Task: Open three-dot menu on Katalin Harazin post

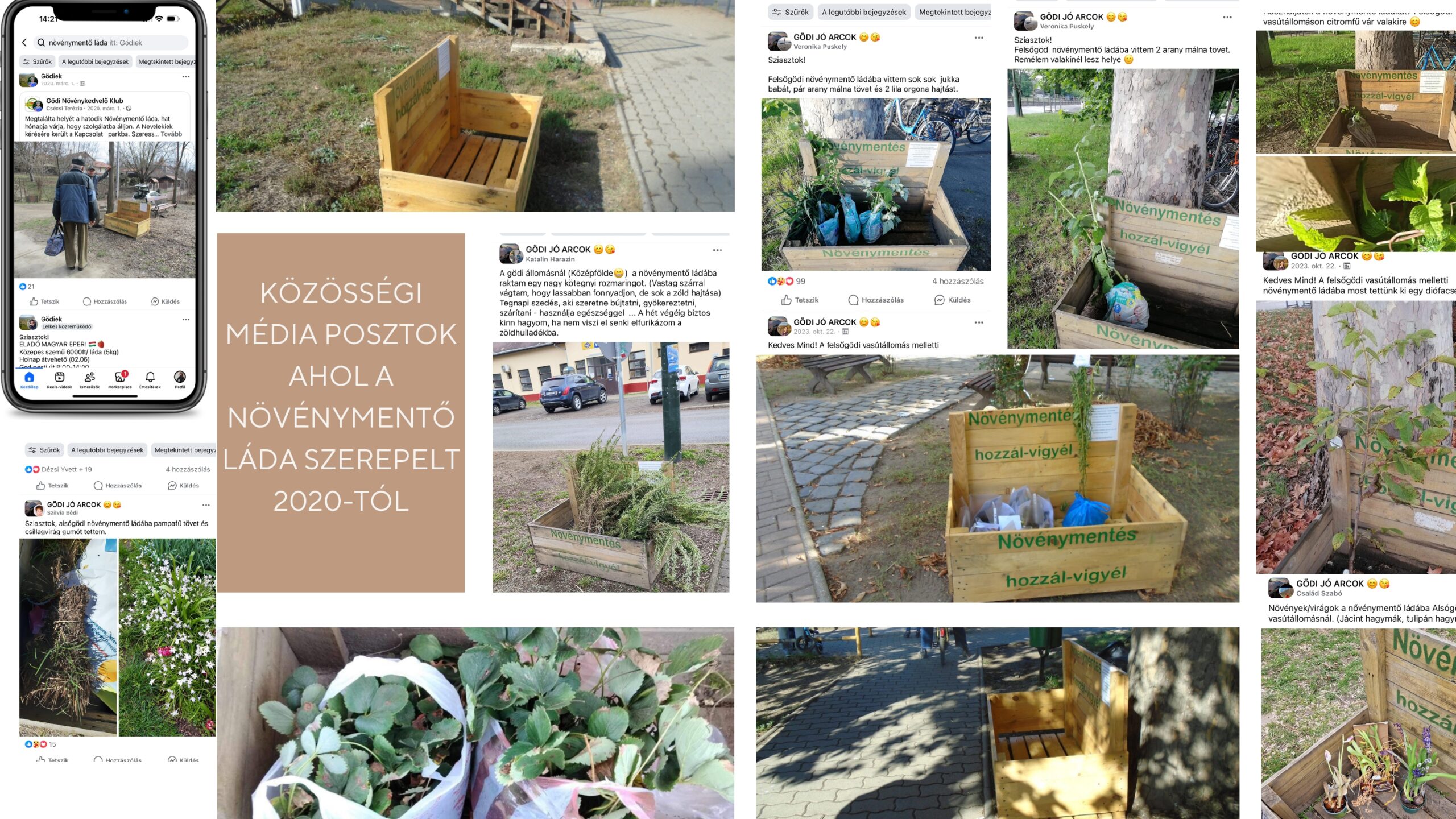Action: [x=717, y=250]
